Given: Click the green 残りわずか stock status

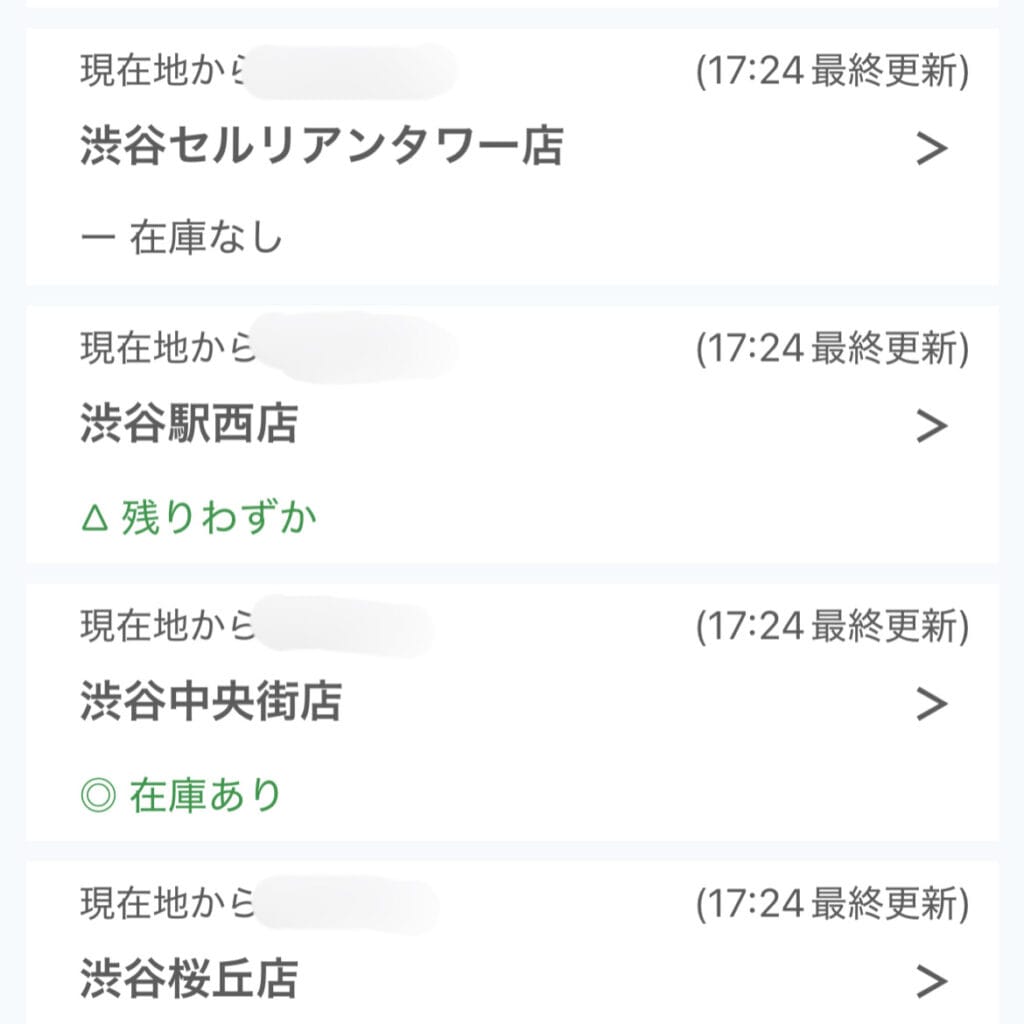Looking at the screenshot, I should tap(219, 518).
